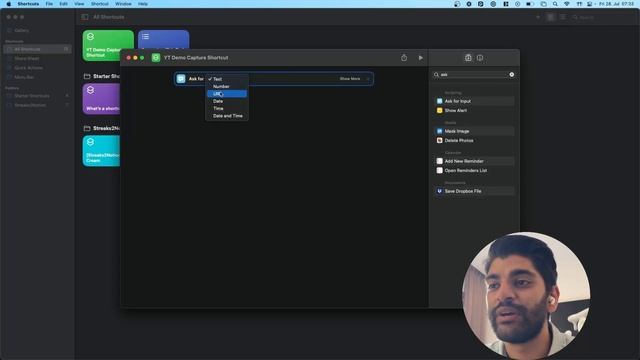The image size is (640, 360).
Task: Click the Dropbox icon beside Save Dropbox File
Action: [x=440, y=191]
